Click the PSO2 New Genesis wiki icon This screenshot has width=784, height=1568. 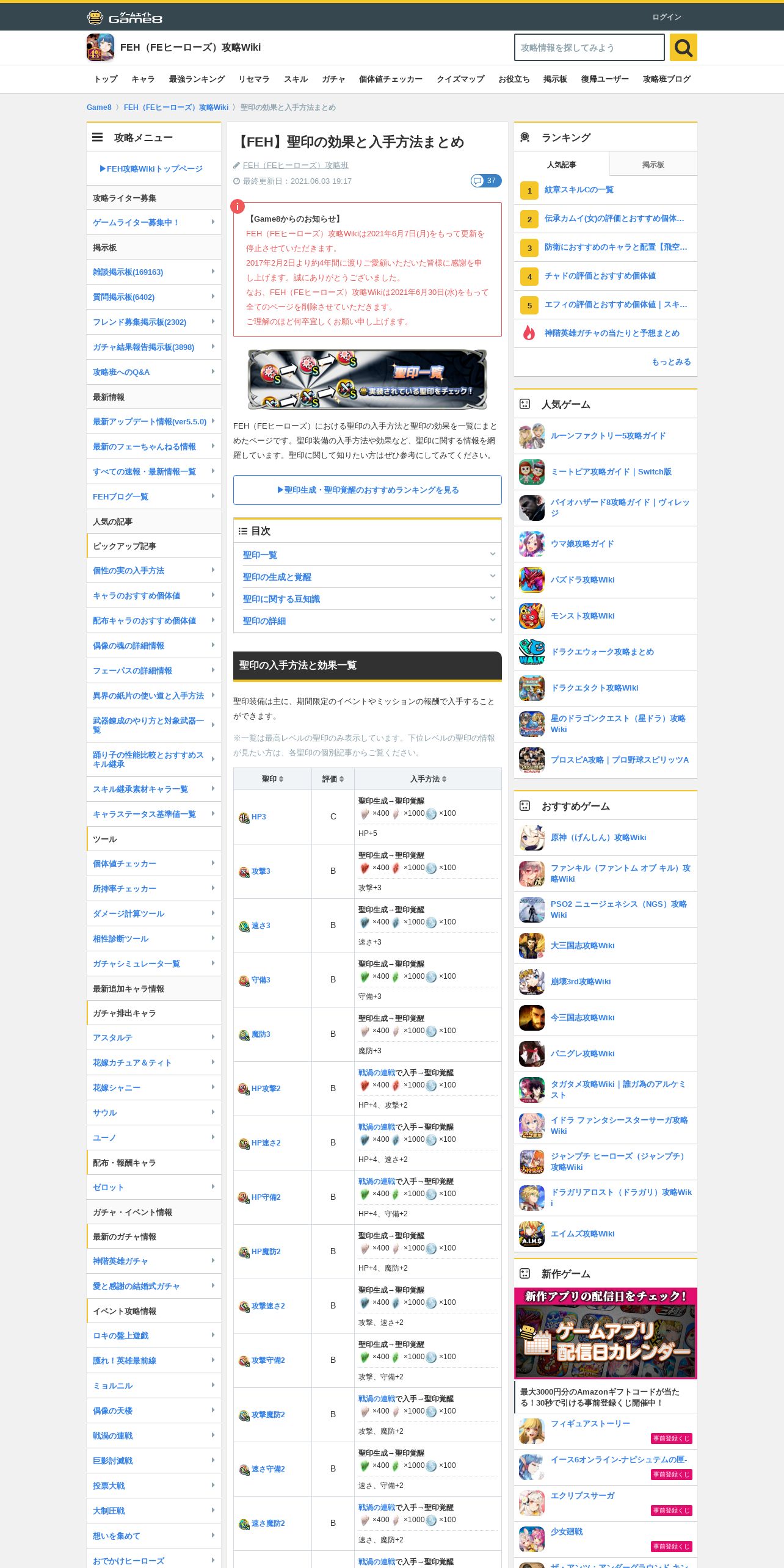coord(532,910)
